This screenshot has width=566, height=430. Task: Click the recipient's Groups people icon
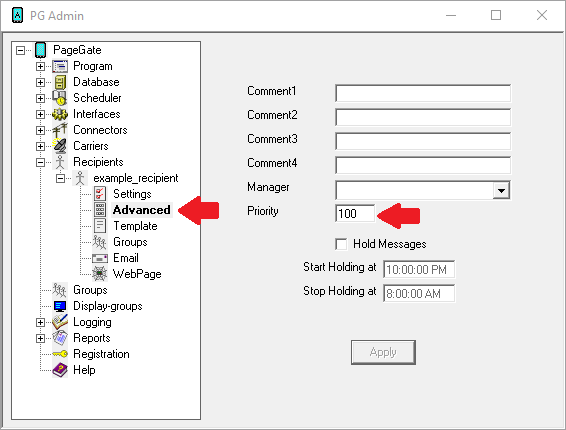click(x=99, y=242)
